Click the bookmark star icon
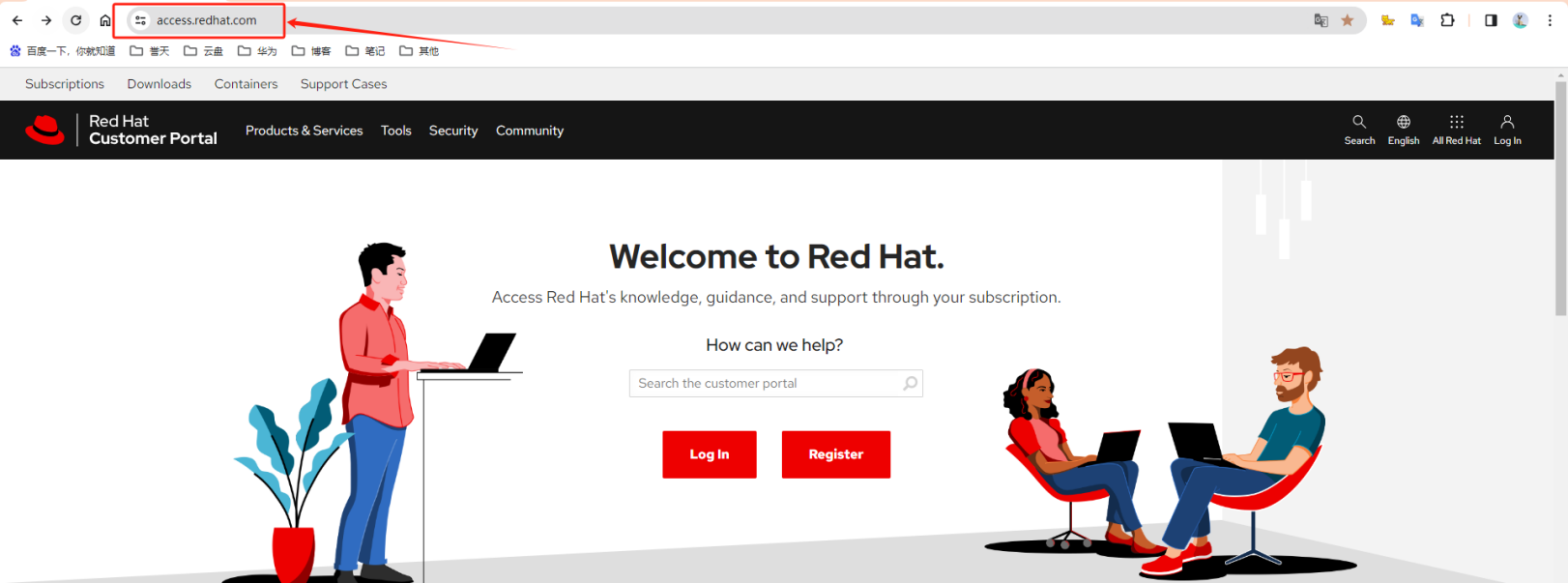The width and height of the screenshot is (1568, 583). [1347, 20]
